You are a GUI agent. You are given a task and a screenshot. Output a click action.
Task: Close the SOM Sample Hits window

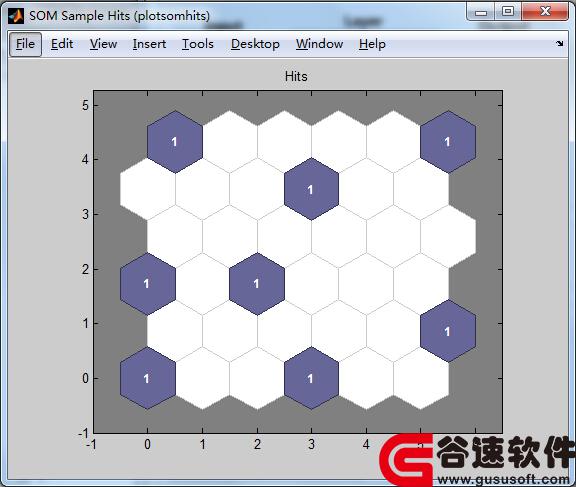tap(545, 12)
